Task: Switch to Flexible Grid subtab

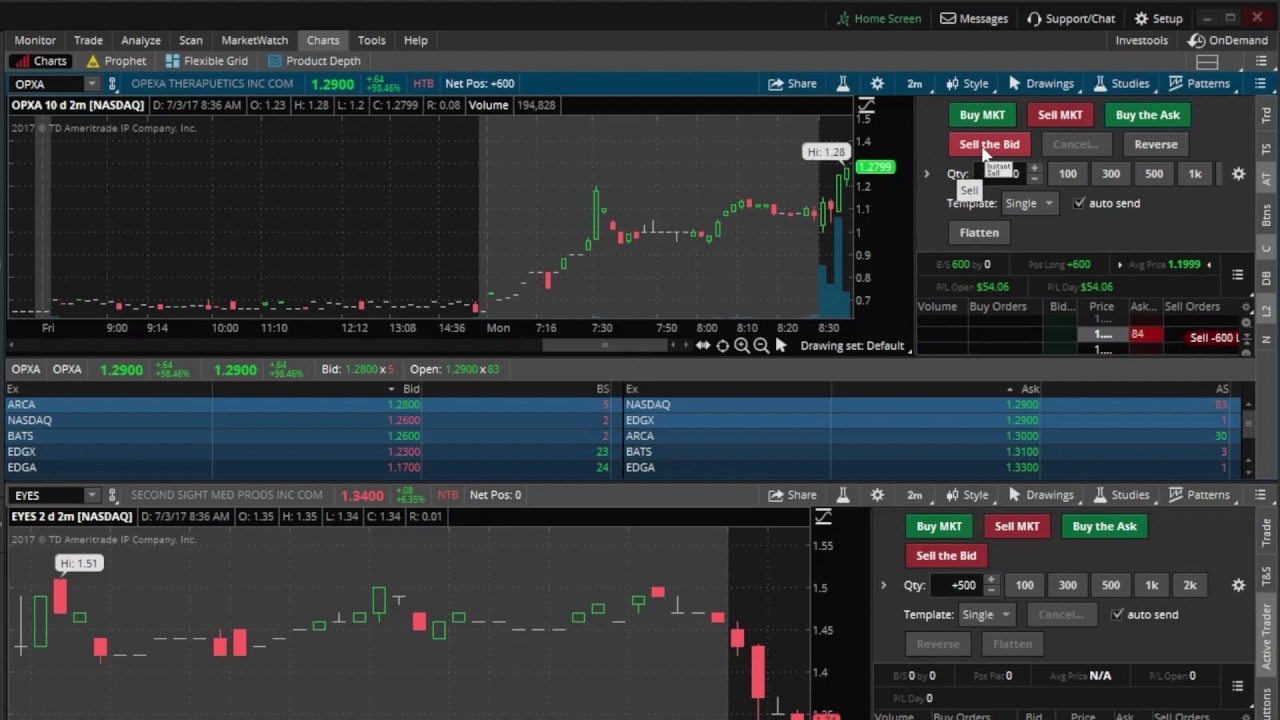Action: click(x=206, y=61)
